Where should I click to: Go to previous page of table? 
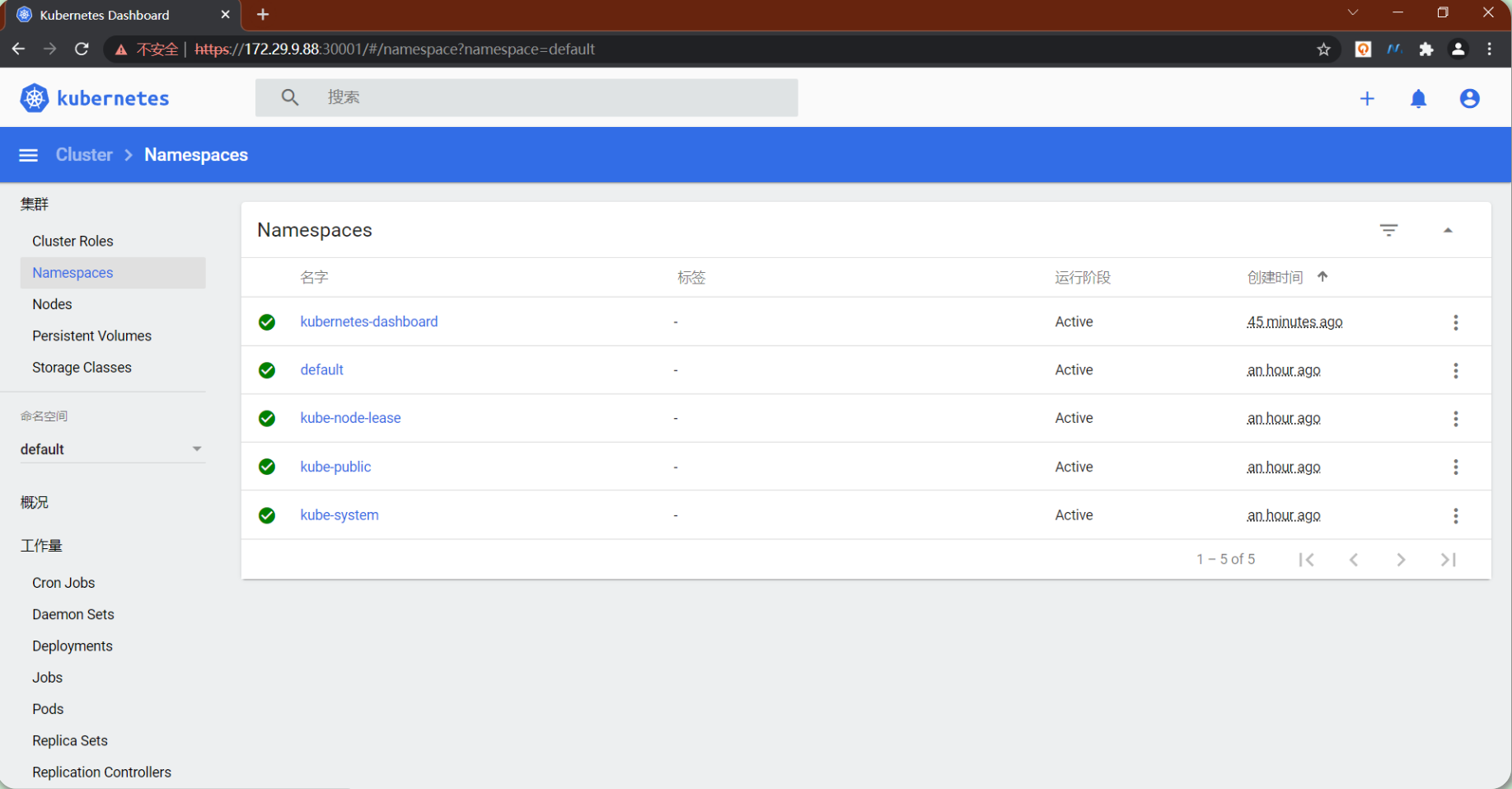pos(1354,560)
